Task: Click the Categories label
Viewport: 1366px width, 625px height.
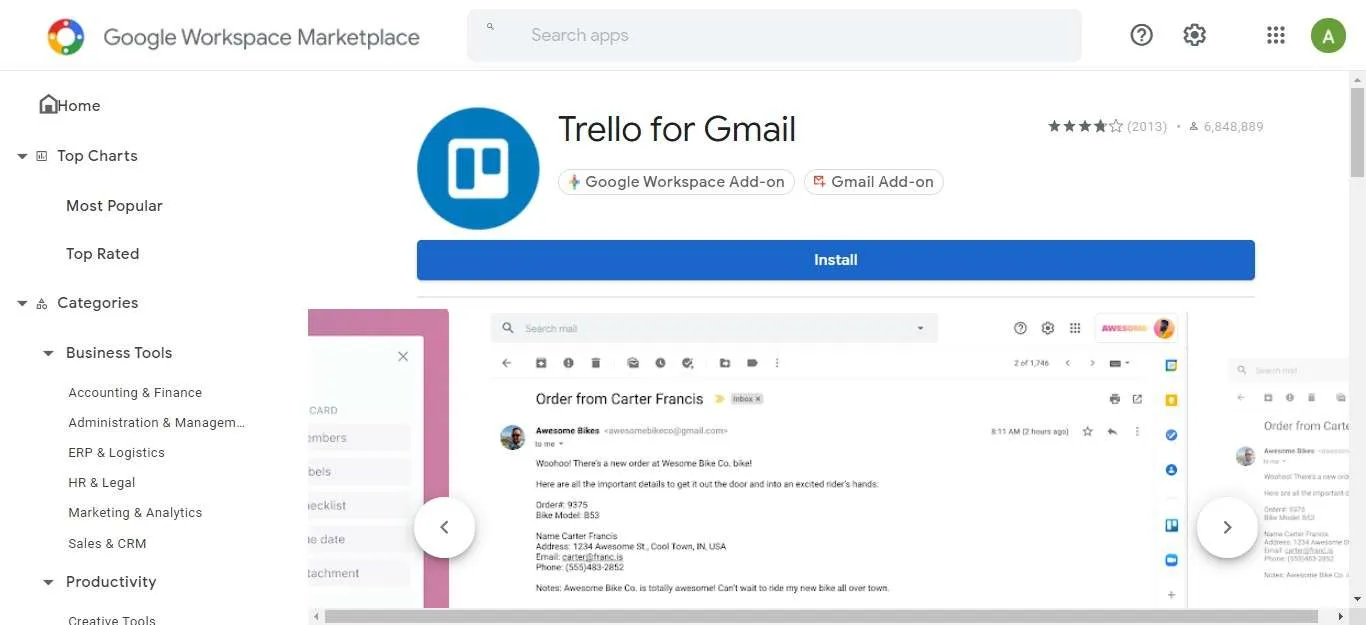Action: click(x=98, y=303)
